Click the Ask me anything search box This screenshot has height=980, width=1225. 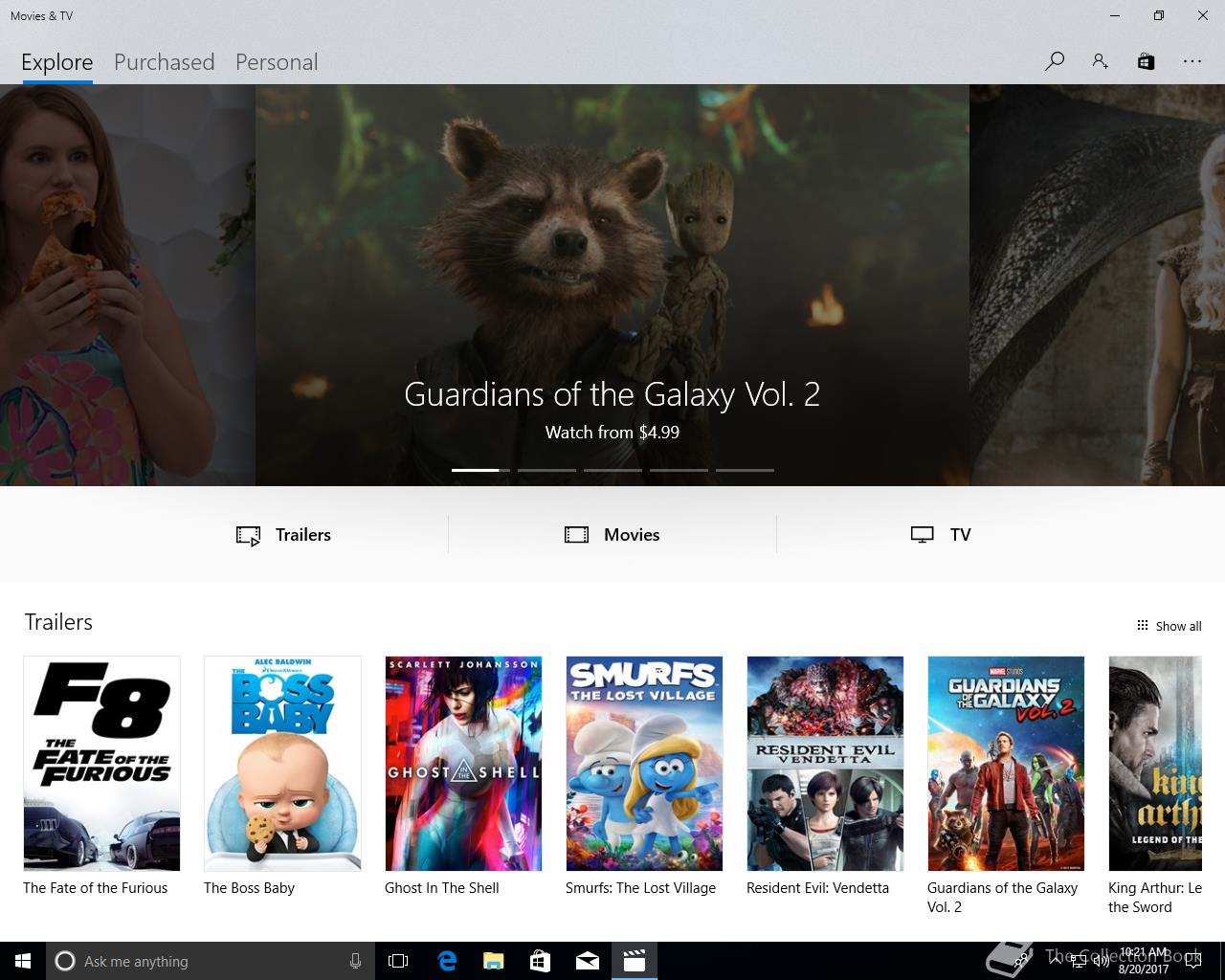209,961
